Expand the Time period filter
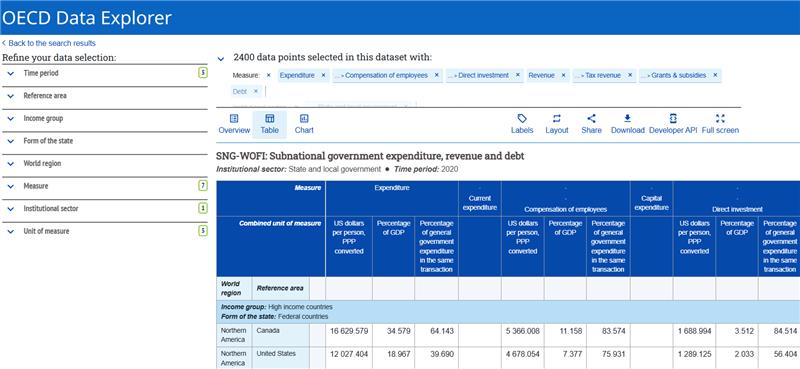Viewport: 800px width, 369px height. coord(105,73)
